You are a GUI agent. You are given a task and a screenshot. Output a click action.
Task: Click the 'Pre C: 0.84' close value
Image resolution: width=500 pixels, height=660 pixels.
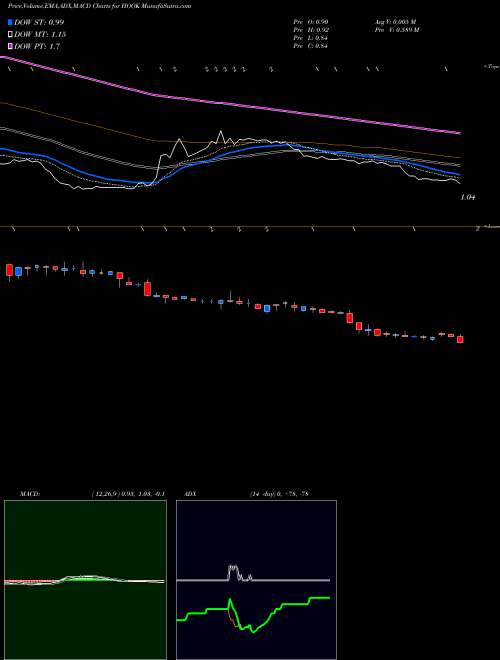[311, 46]
